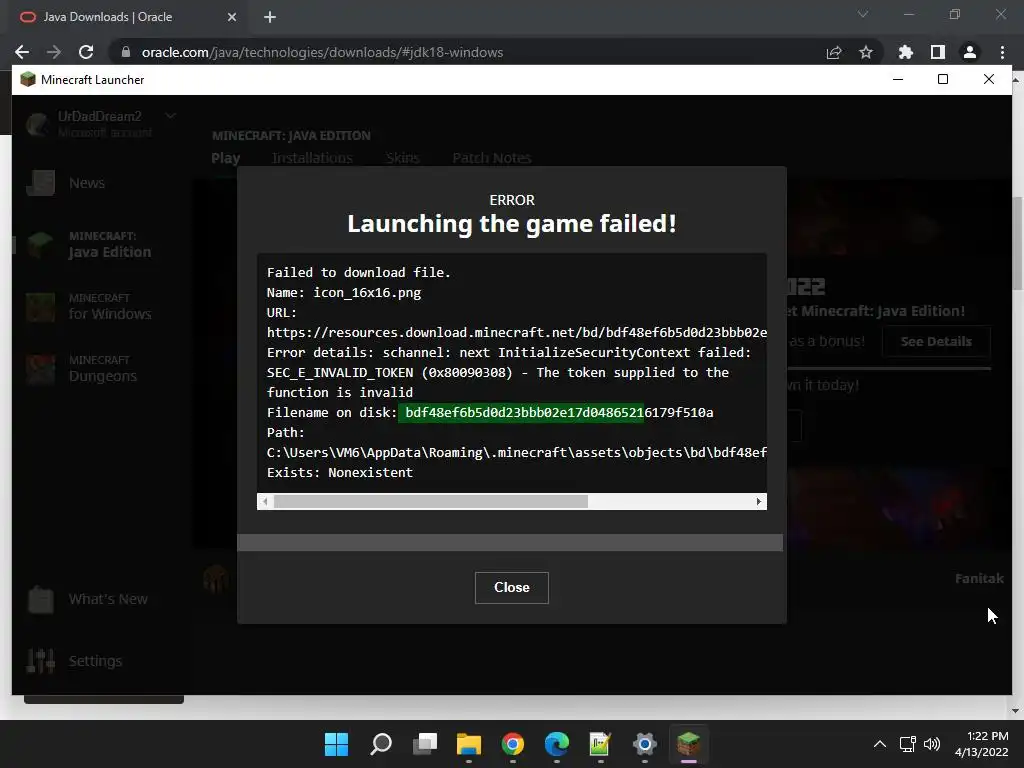Click the oracle.com address bar
This screenshot has width=1024, height=768.
(x=323, y=52)
